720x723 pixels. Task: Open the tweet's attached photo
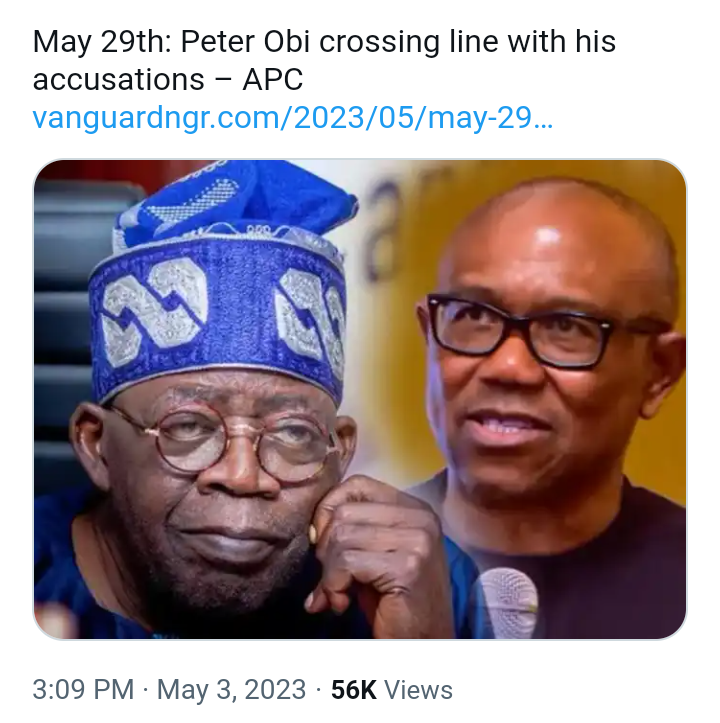pos(360,399)
